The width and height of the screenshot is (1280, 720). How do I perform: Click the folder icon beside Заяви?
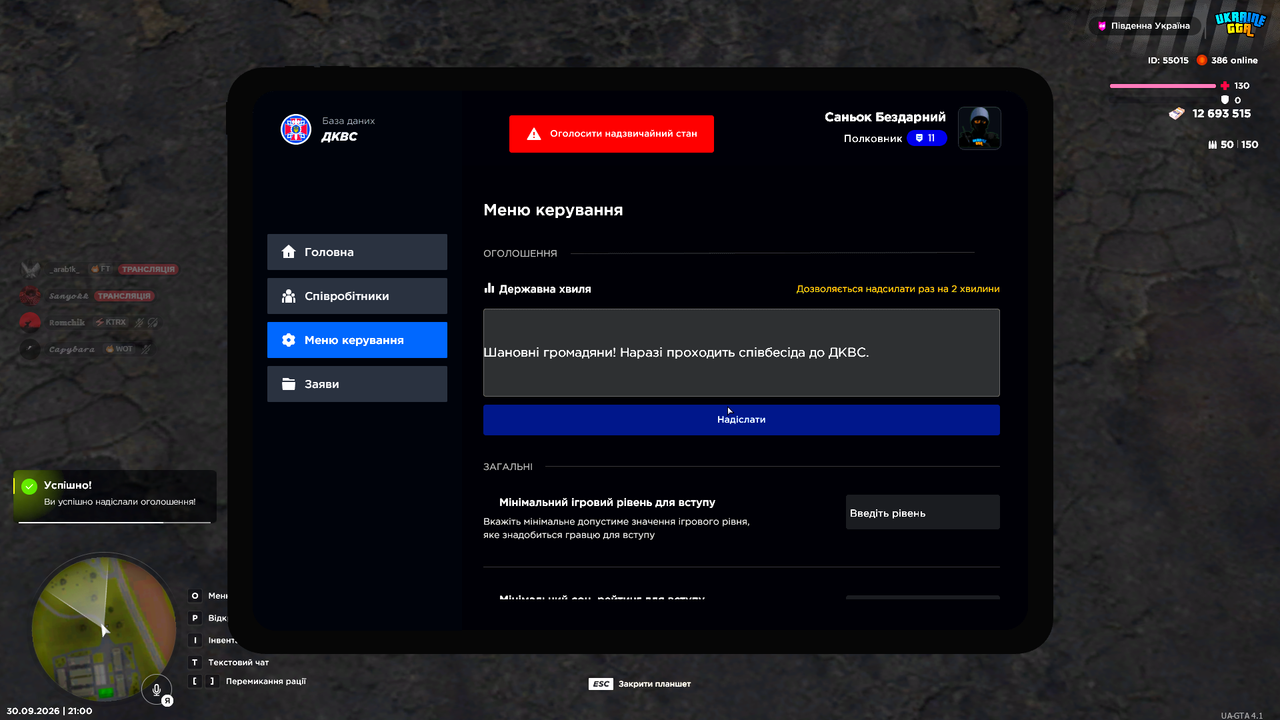pos(289,384)
